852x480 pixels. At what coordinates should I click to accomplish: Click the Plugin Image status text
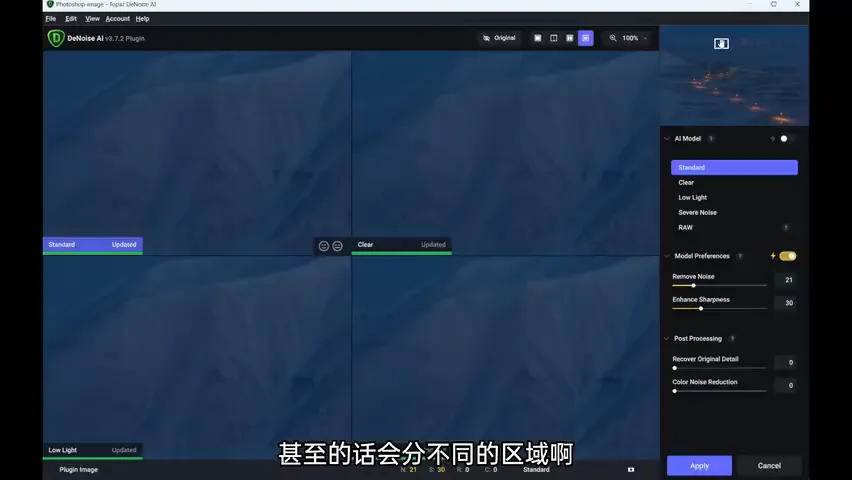click(79, 470)
